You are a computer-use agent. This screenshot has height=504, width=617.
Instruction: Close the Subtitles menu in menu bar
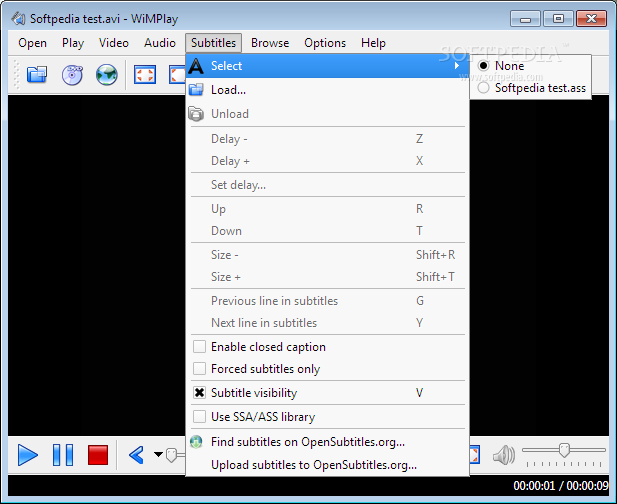[x=213, y=43]
